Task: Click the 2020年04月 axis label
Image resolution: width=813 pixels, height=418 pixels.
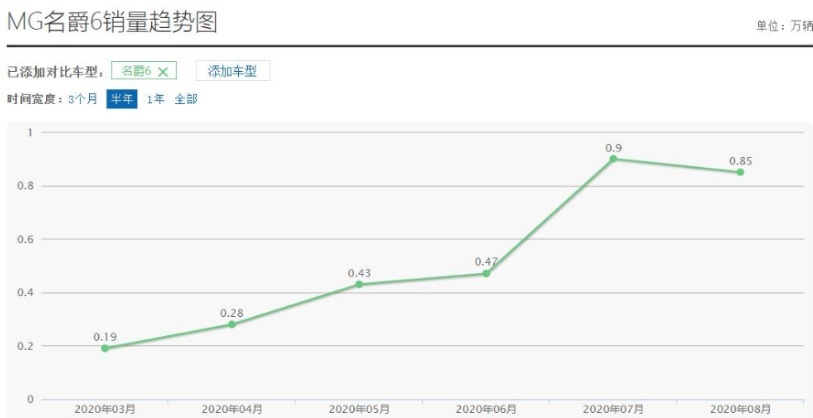Action: point(232,409)
